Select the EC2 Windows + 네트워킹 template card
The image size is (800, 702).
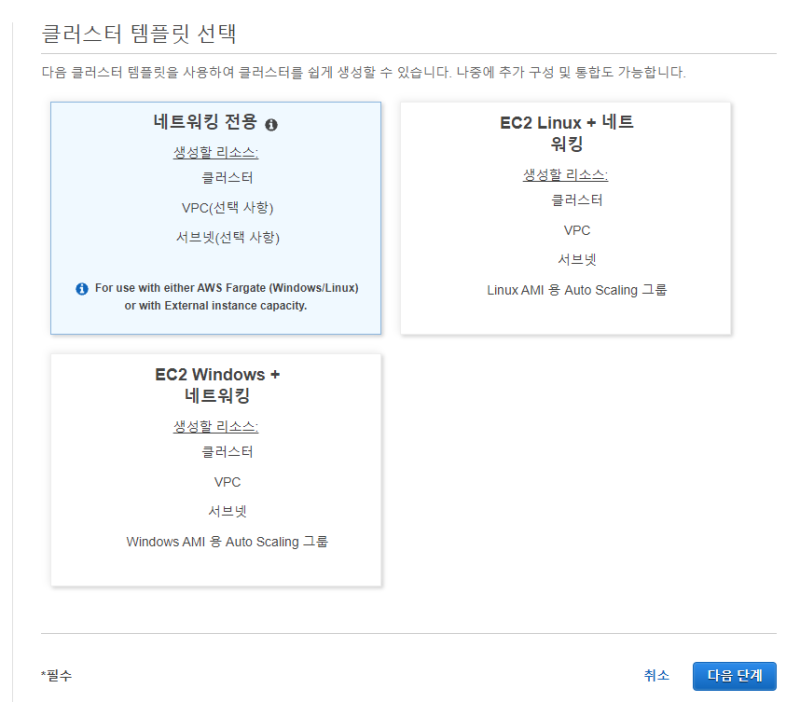[215, 470]
